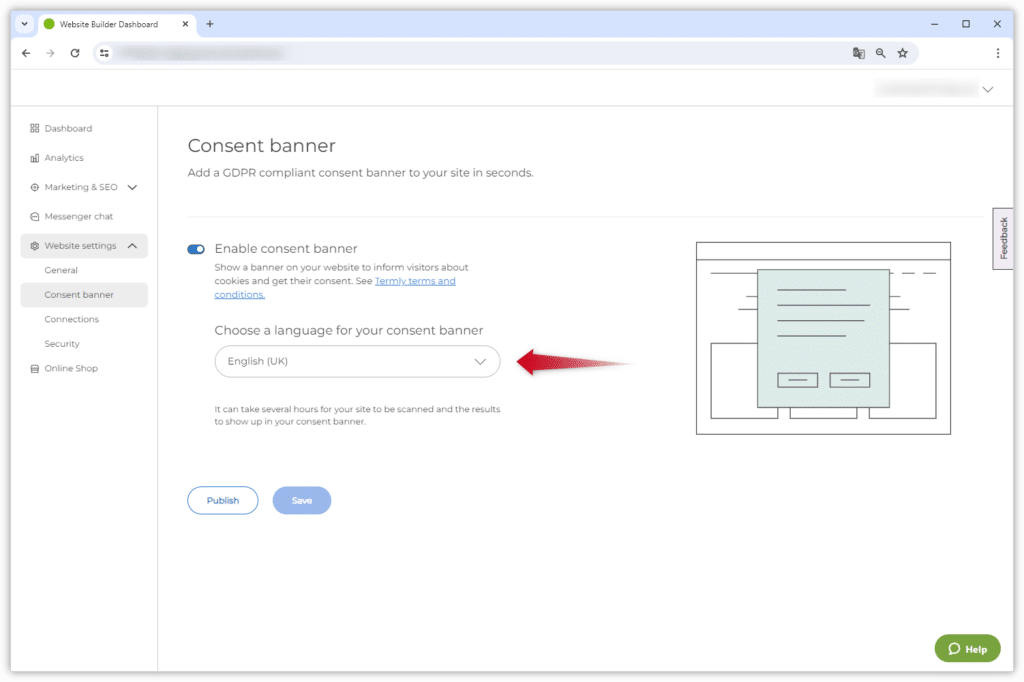Image resolution: width=1024 pixels, height=682 pixels.
Task: Open the Termly terms and conditions link
Action: point(414,282)
